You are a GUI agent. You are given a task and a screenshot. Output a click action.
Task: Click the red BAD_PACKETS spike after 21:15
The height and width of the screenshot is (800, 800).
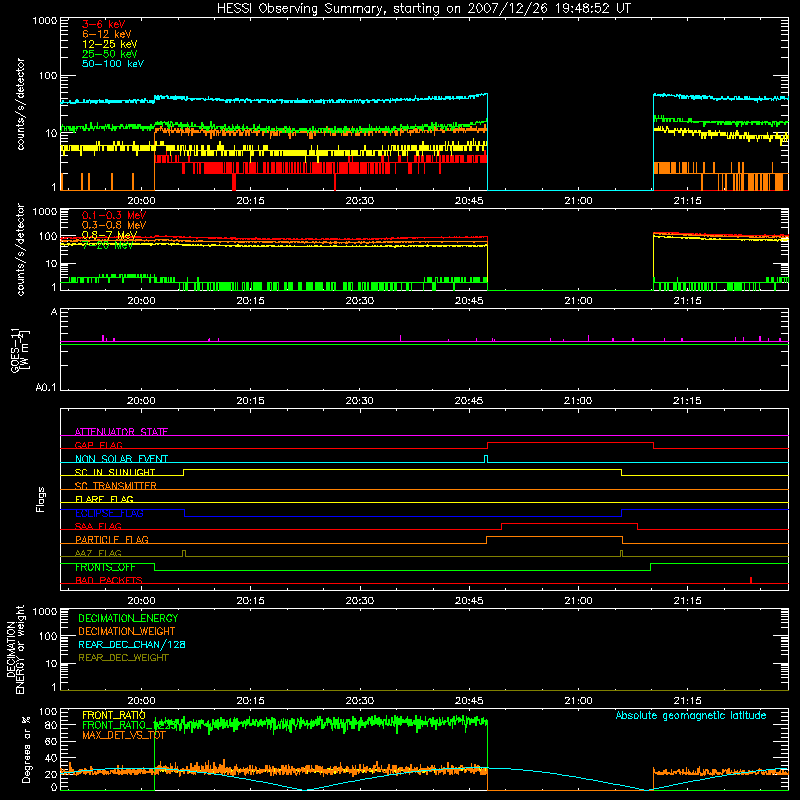[751, 580]
